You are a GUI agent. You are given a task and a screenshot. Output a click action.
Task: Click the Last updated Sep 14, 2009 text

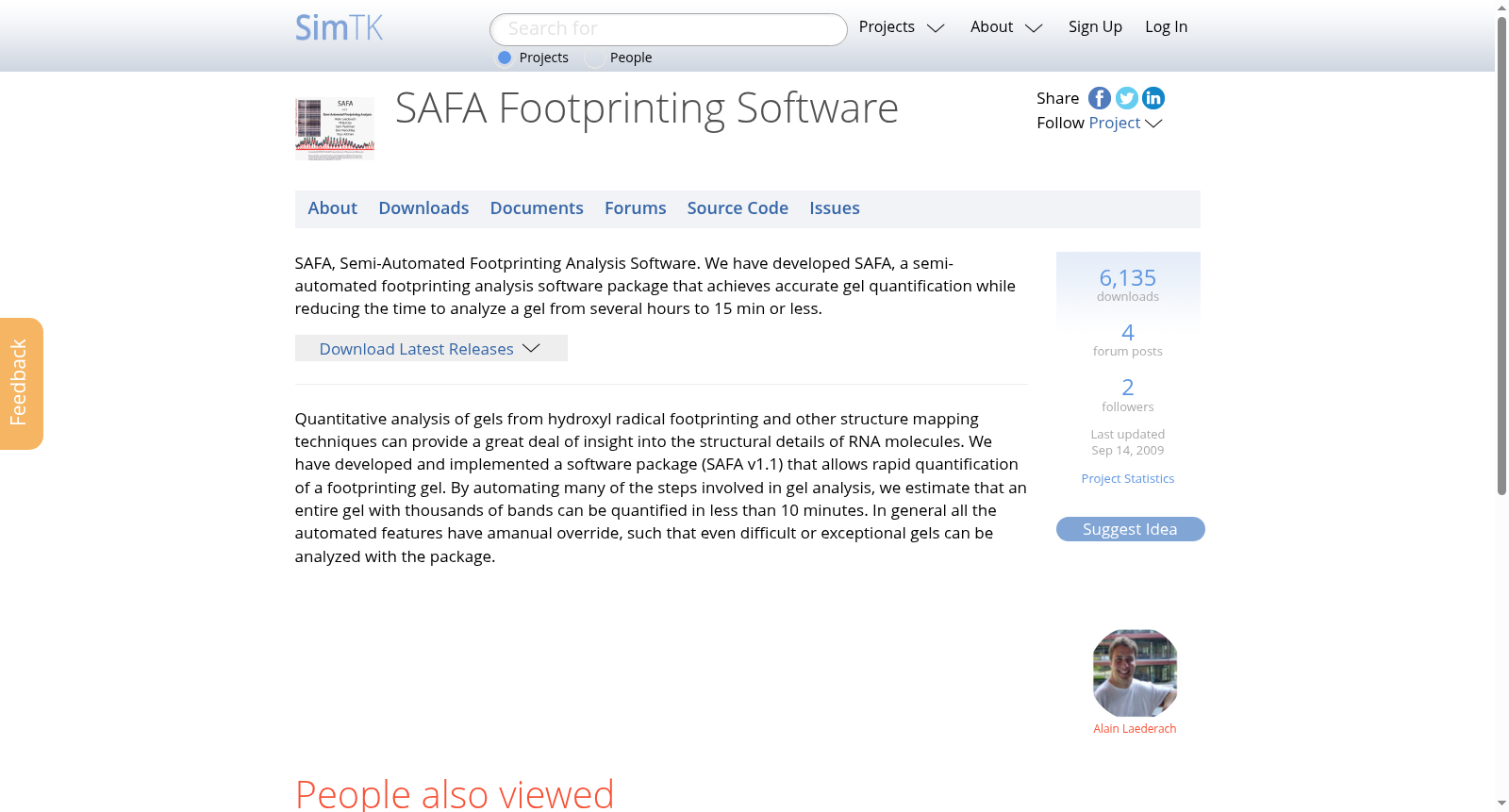[1128, 442]
